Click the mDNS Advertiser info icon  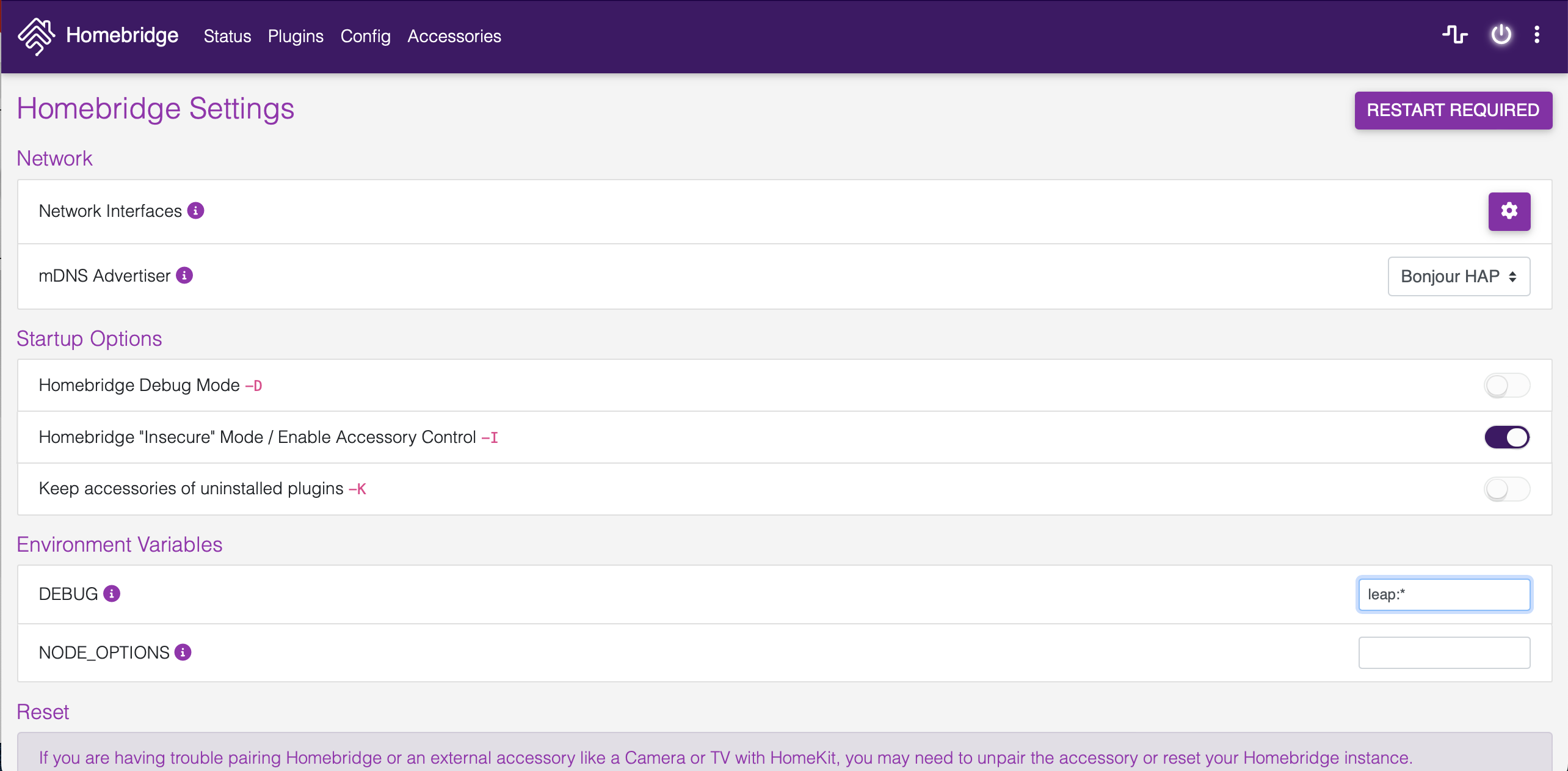coord(185,276)
